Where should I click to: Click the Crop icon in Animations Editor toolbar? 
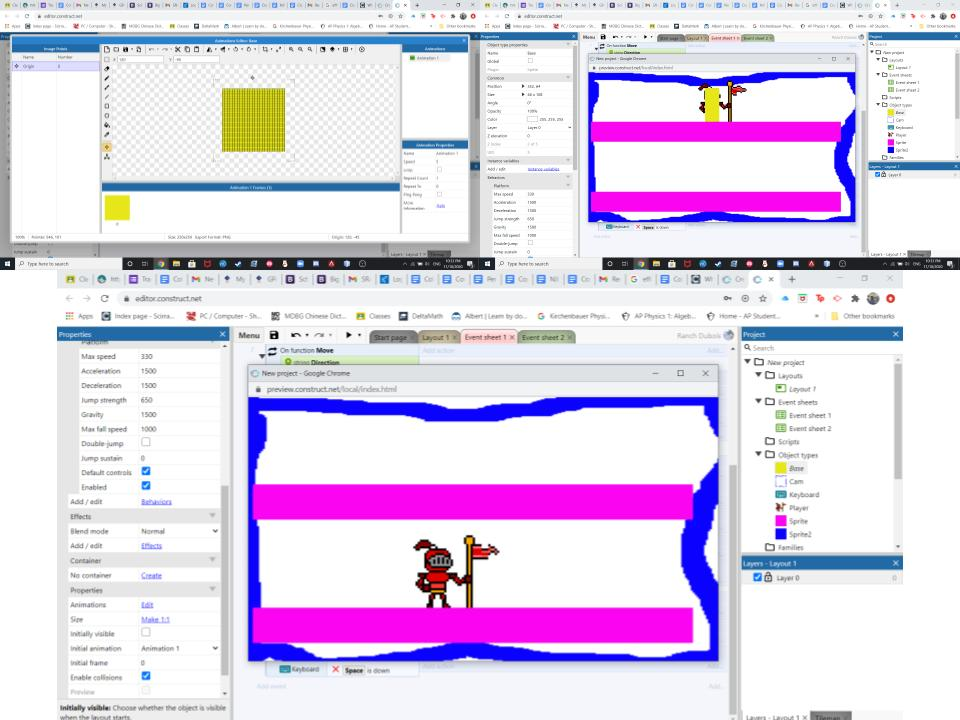click(x=265, y=49)
